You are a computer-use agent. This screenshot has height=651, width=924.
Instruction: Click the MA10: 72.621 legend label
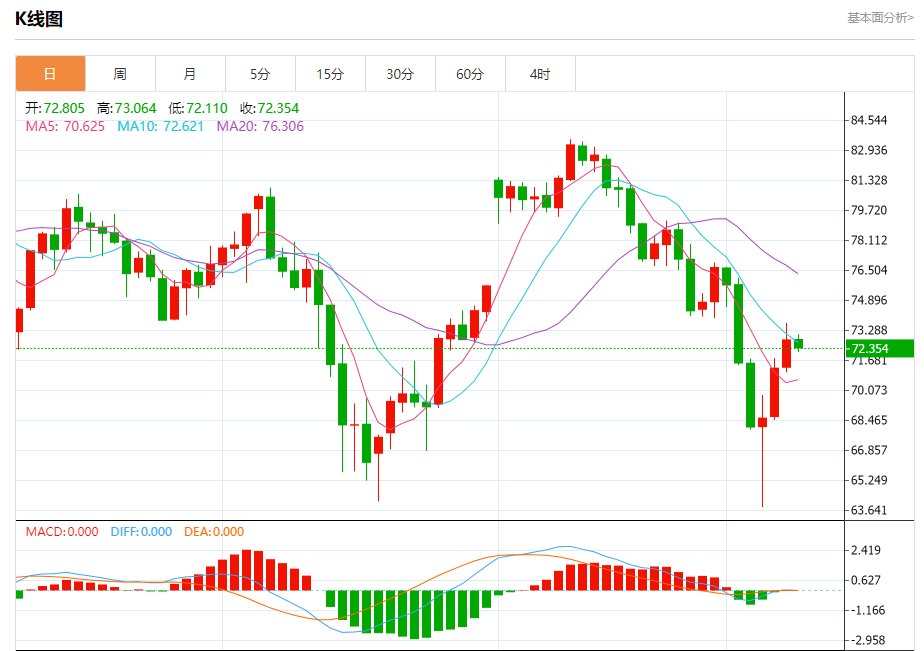(x=160, y=126)
